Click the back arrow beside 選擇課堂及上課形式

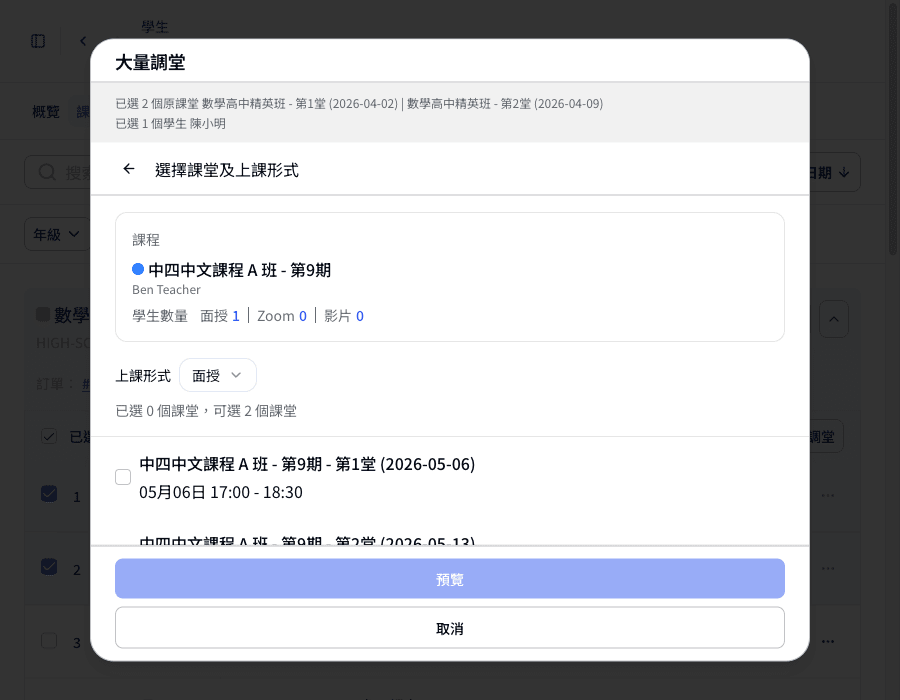(129, 169)
